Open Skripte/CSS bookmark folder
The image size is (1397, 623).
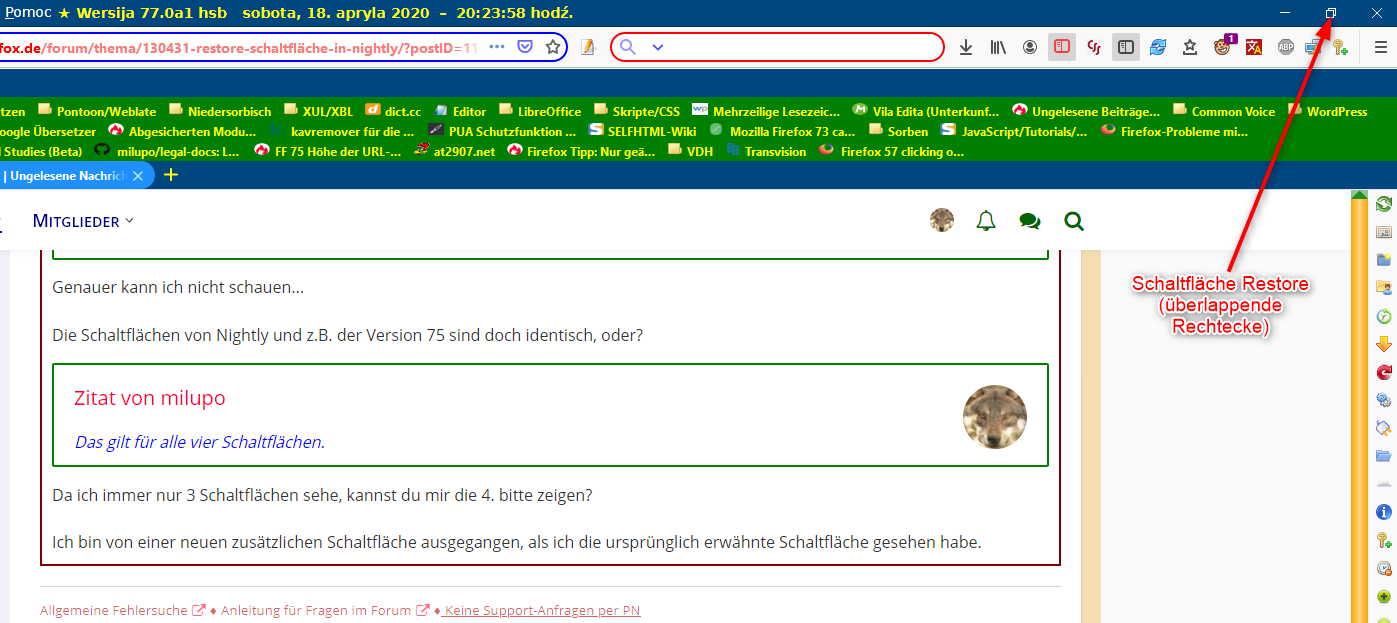coord(637,111)
